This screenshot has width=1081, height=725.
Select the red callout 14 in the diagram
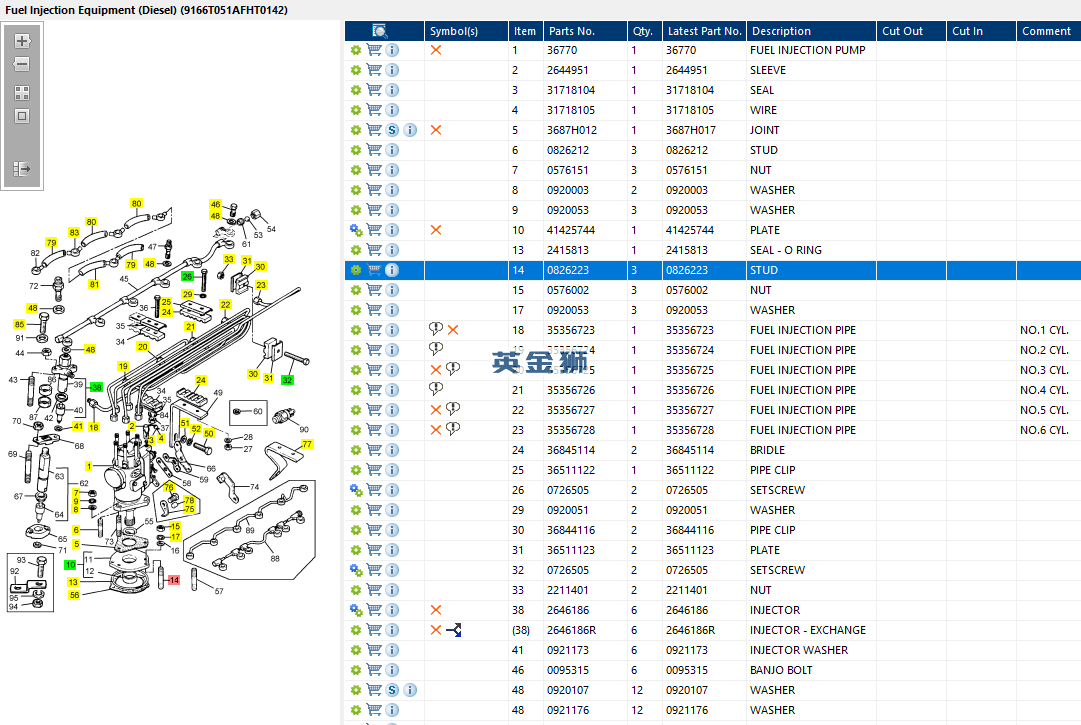pos(174,580)
